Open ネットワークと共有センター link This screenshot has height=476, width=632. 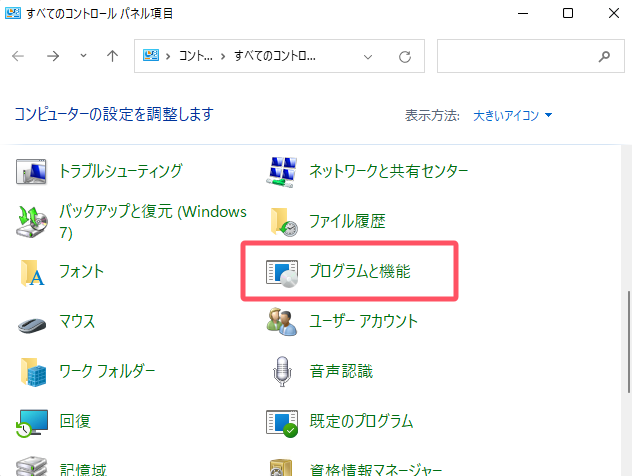coord(389,171)
